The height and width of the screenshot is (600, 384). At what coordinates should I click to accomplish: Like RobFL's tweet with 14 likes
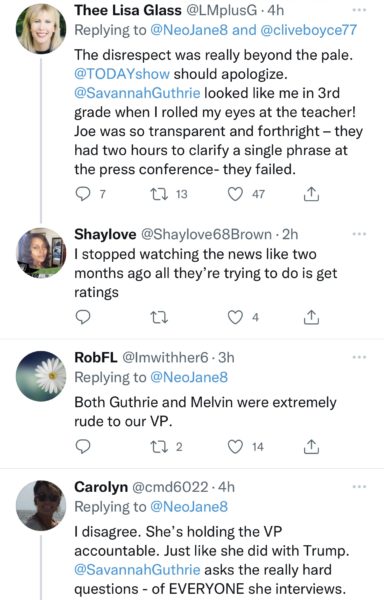click(235, 447)
